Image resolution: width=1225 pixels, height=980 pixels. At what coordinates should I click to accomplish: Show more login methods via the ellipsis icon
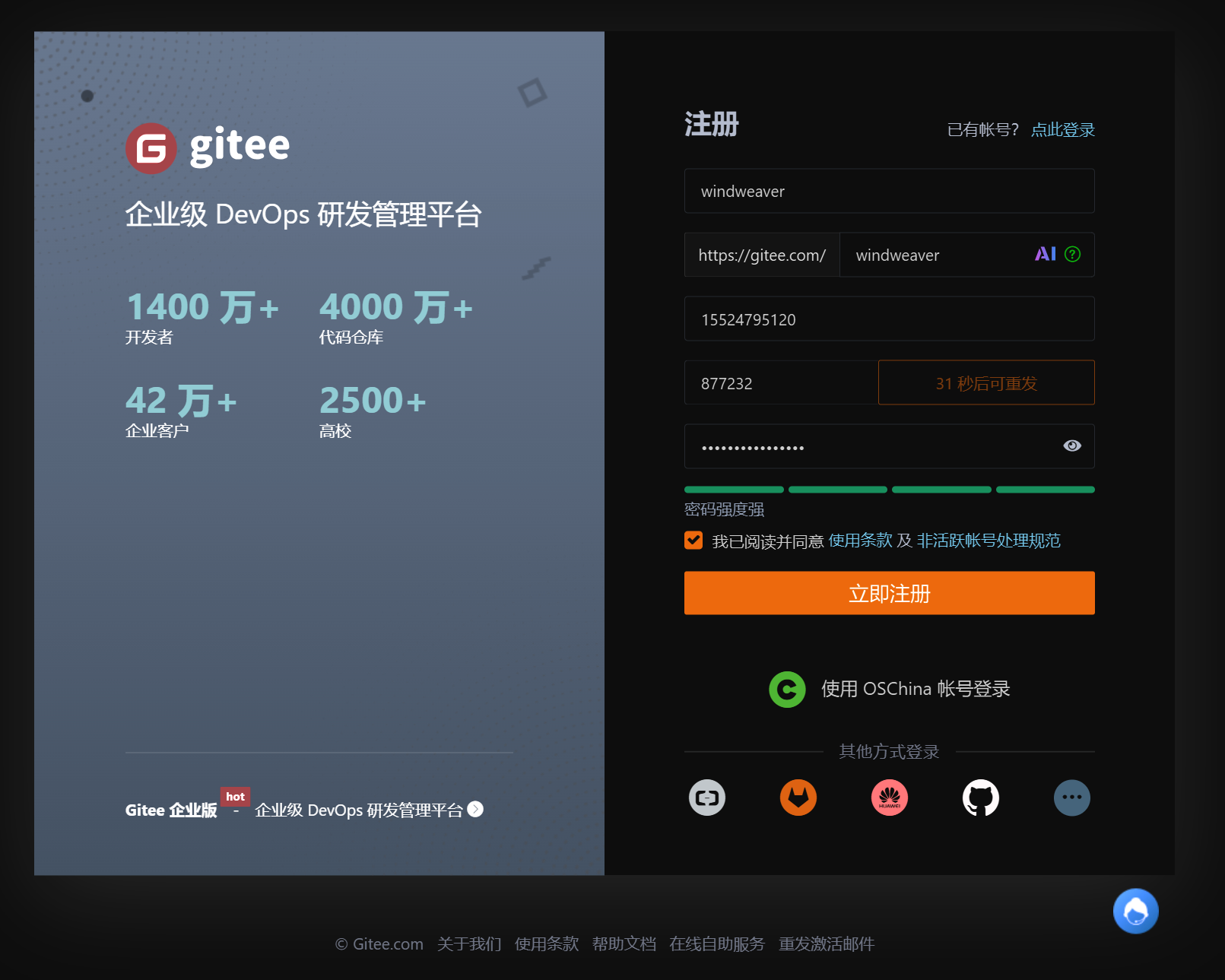tap(1072, 798)
